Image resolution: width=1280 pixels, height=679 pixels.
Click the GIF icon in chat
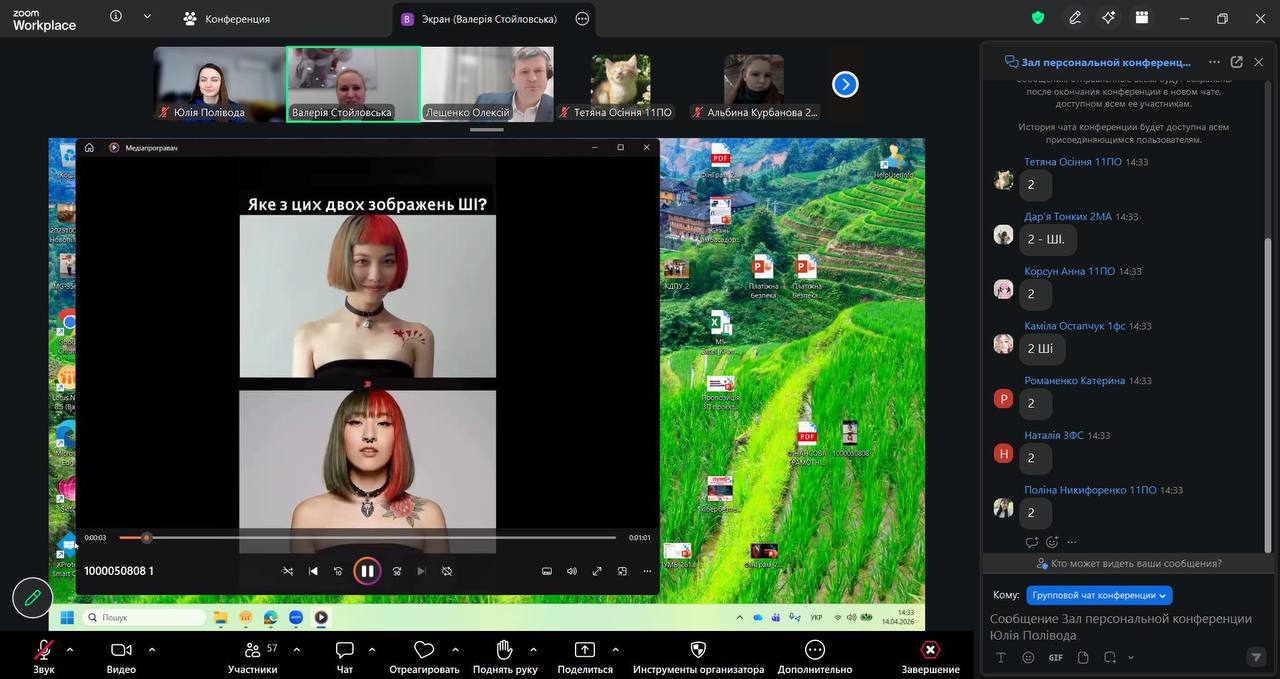coord(1055,657)
